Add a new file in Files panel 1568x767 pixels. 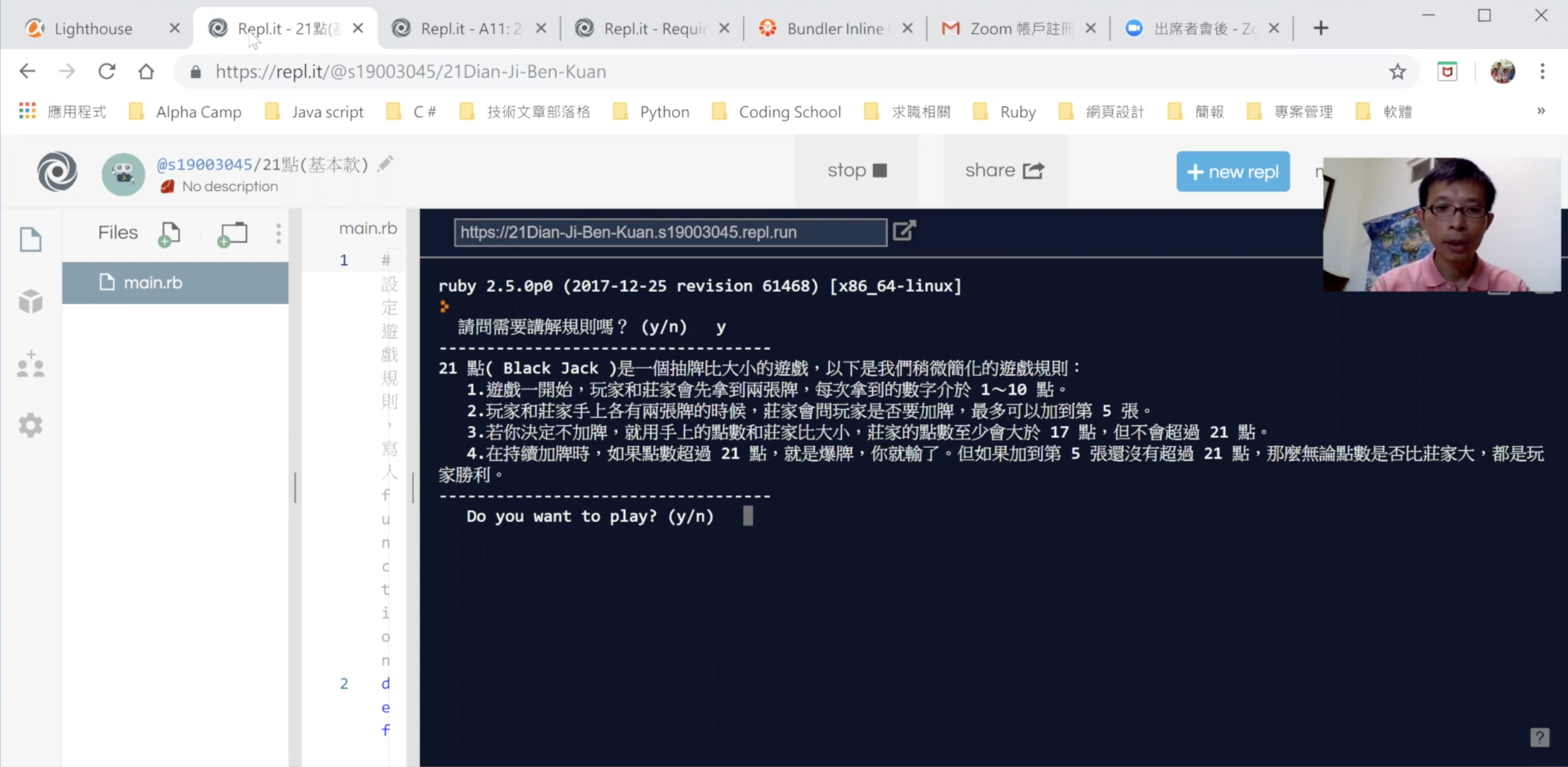point(169,234)
